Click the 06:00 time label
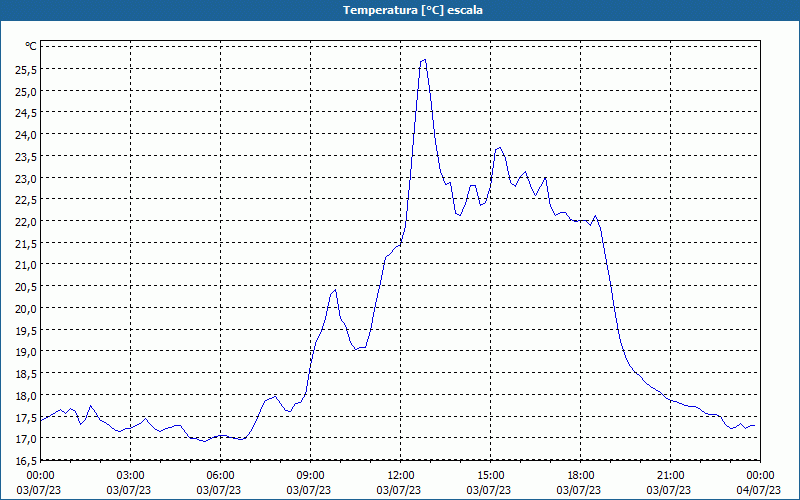Viewport: 800px width, 500px height. [220, 476]
